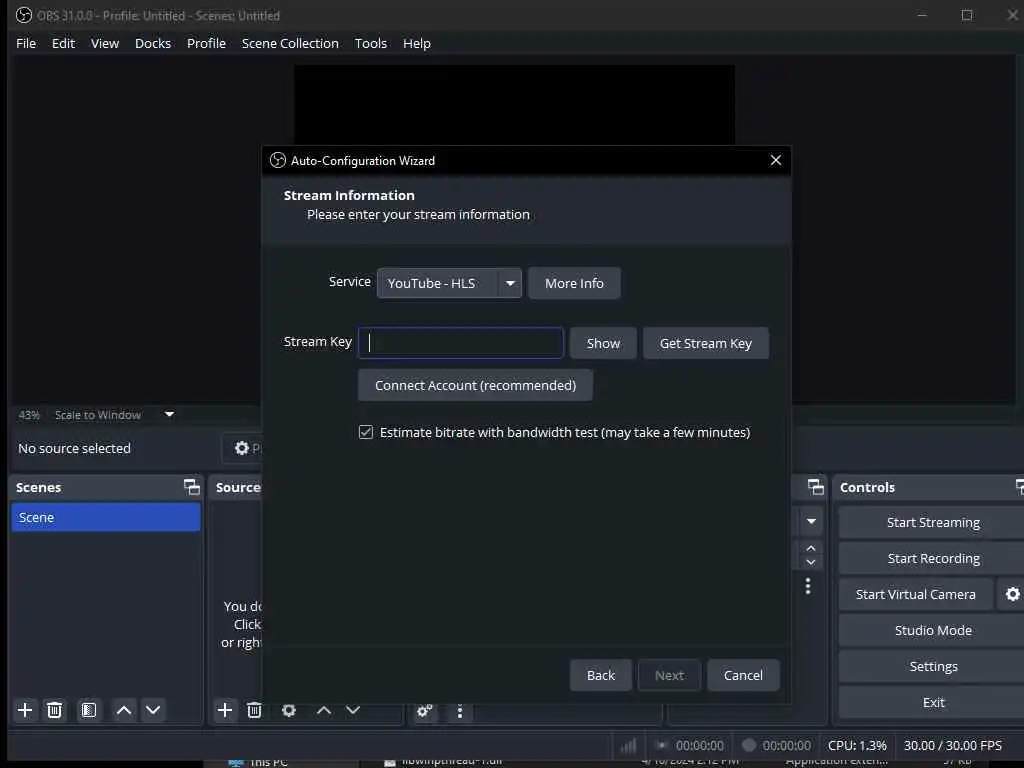Screen dimensions: 1024x768
Task: Click More Info button next to Service
Action: 574,283
